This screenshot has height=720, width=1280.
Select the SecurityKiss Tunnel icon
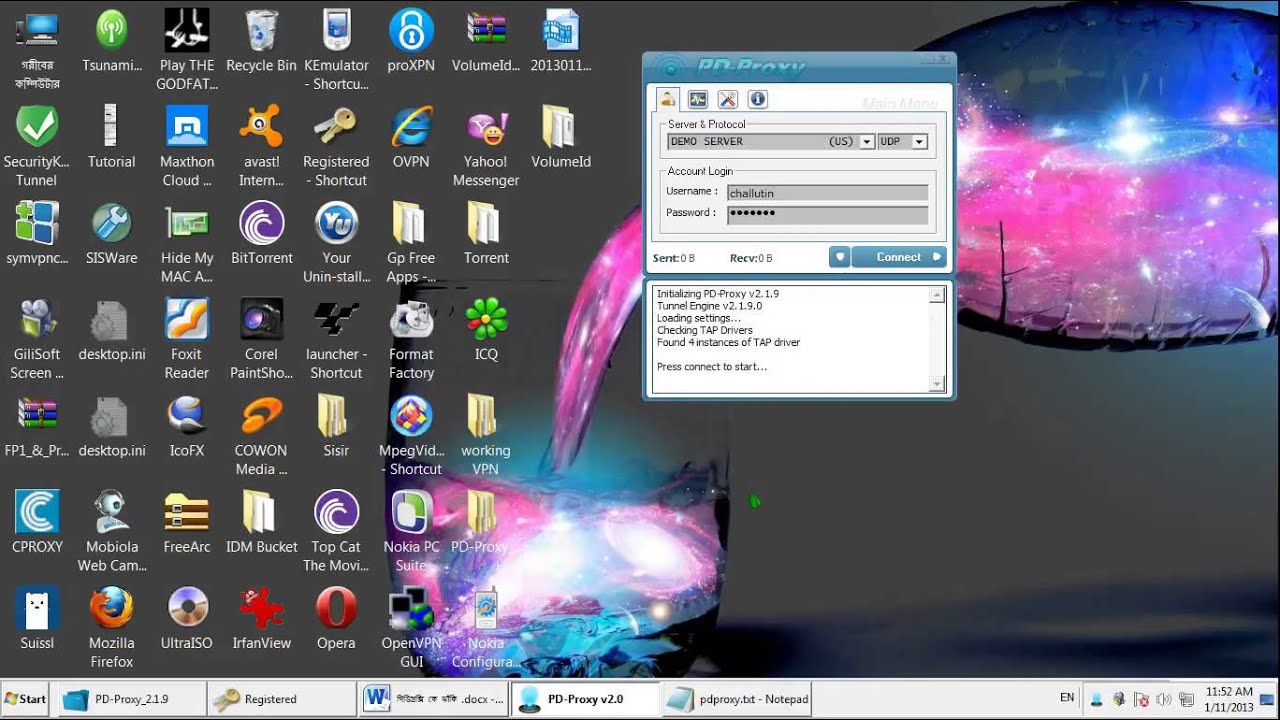click(x=37, y=145)
